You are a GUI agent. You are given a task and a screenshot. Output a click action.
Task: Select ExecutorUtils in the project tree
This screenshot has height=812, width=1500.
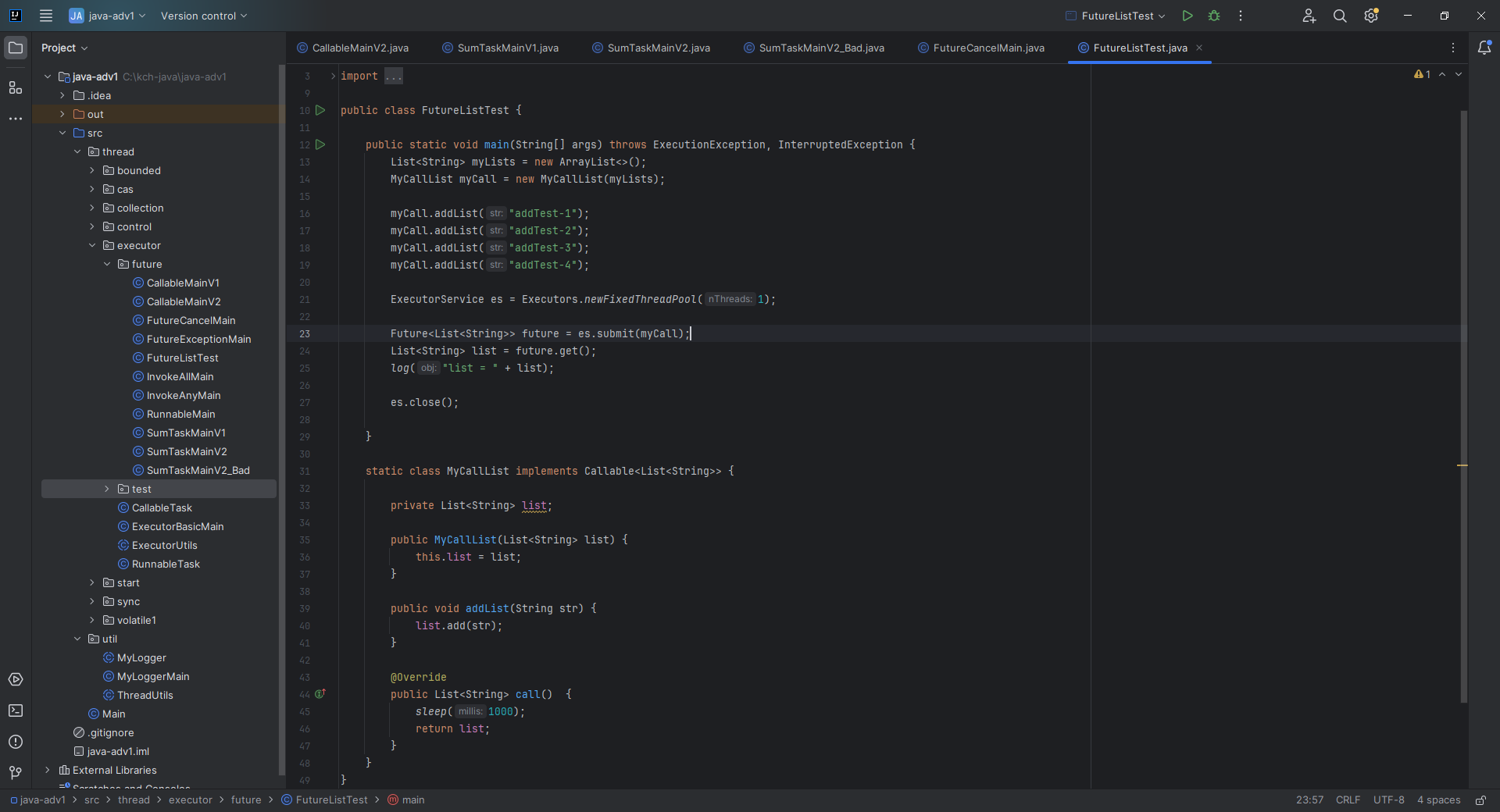[157, 545]
